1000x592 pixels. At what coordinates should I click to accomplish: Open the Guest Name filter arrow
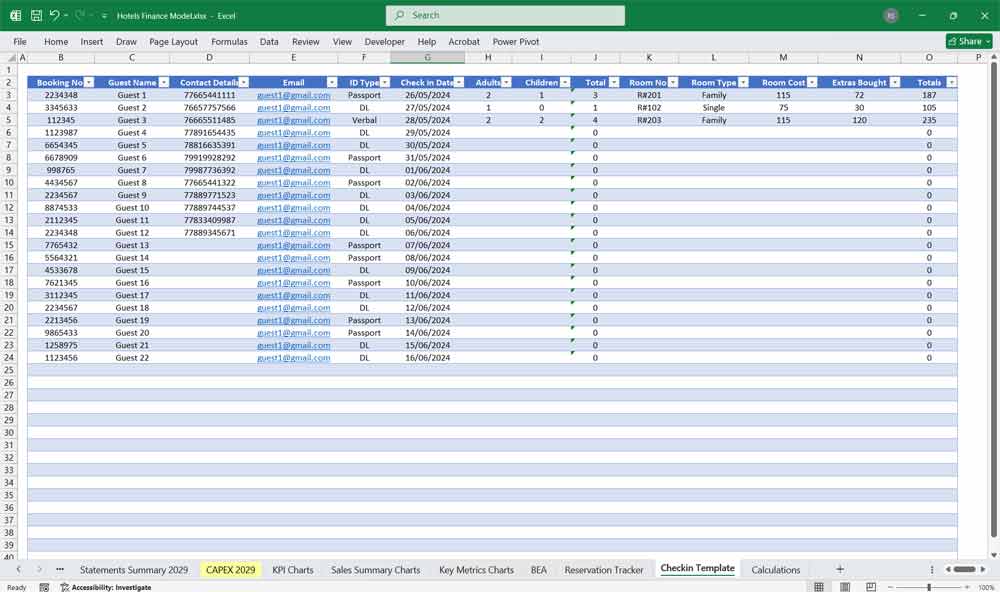tap(163, 83)
